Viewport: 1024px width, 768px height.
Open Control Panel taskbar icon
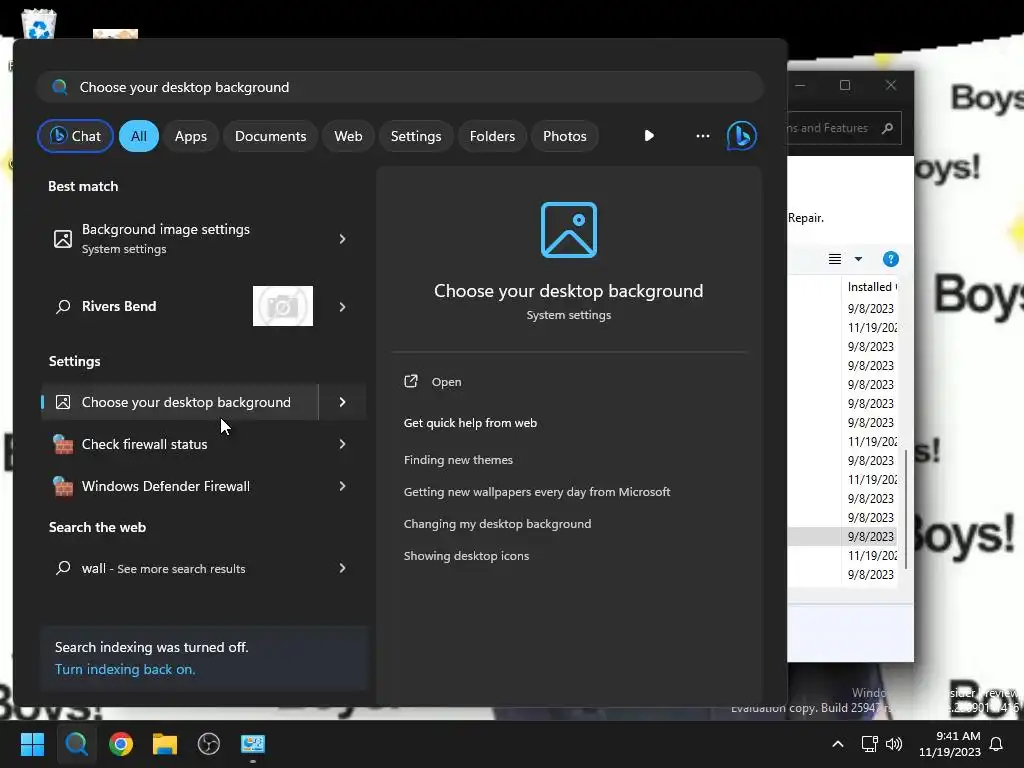point(253,744)
